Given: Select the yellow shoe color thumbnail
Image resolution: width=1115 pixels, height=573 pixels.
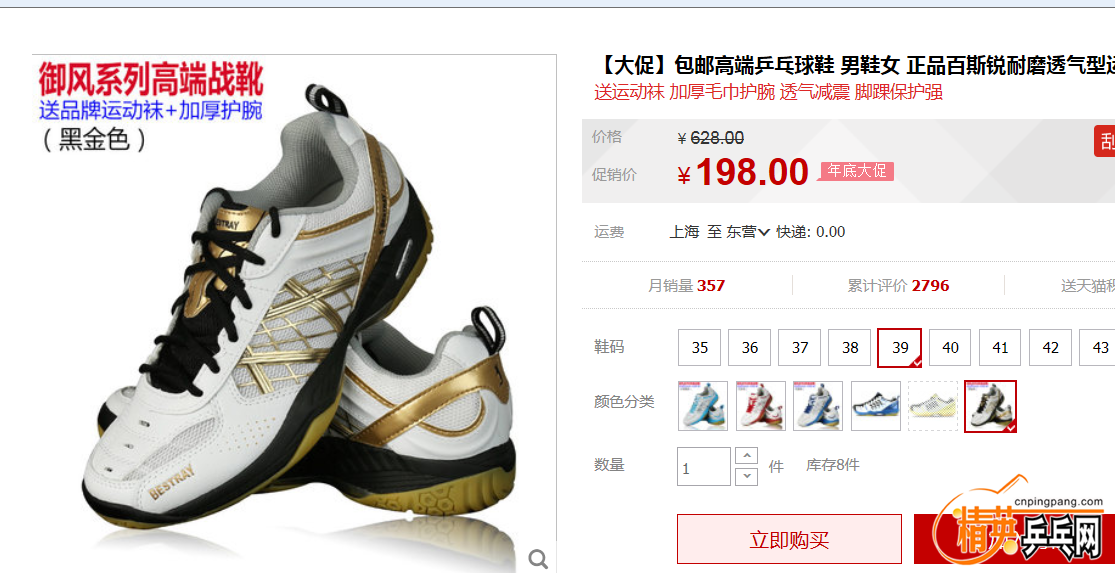Looking at the screenshot, I should pos(933,406).
